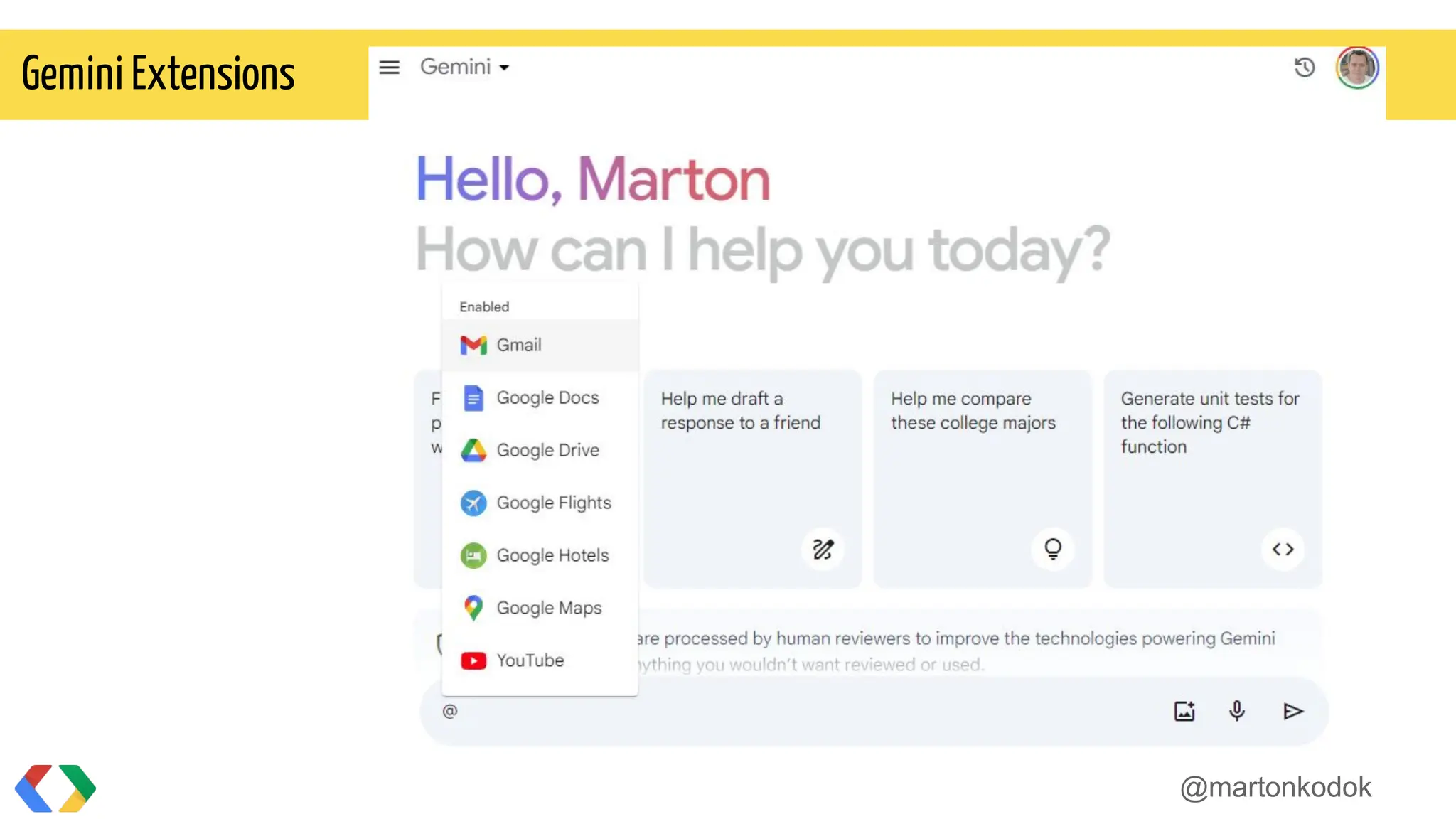Click the user profile avatar
This screenshot has width=1456, height=819.
1356,68
